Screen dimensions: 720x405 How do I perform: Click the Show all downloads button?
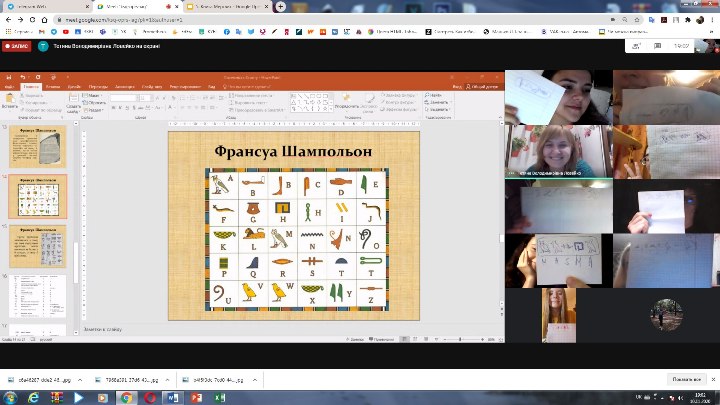pos(685,380)
